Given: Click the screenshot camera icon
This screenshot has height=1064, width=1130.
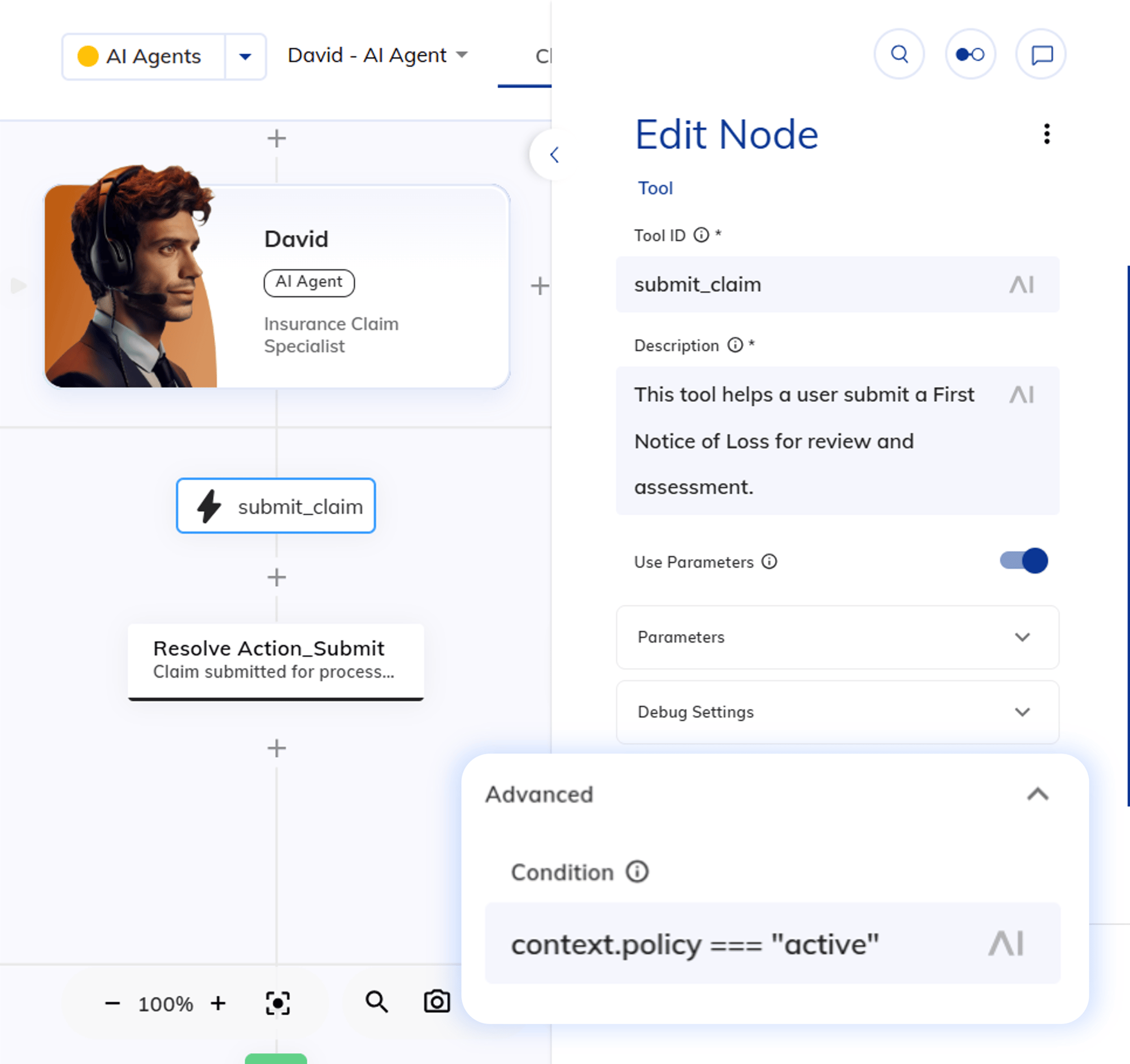Looking at the screenshot, I should [x=437, y=1002].
